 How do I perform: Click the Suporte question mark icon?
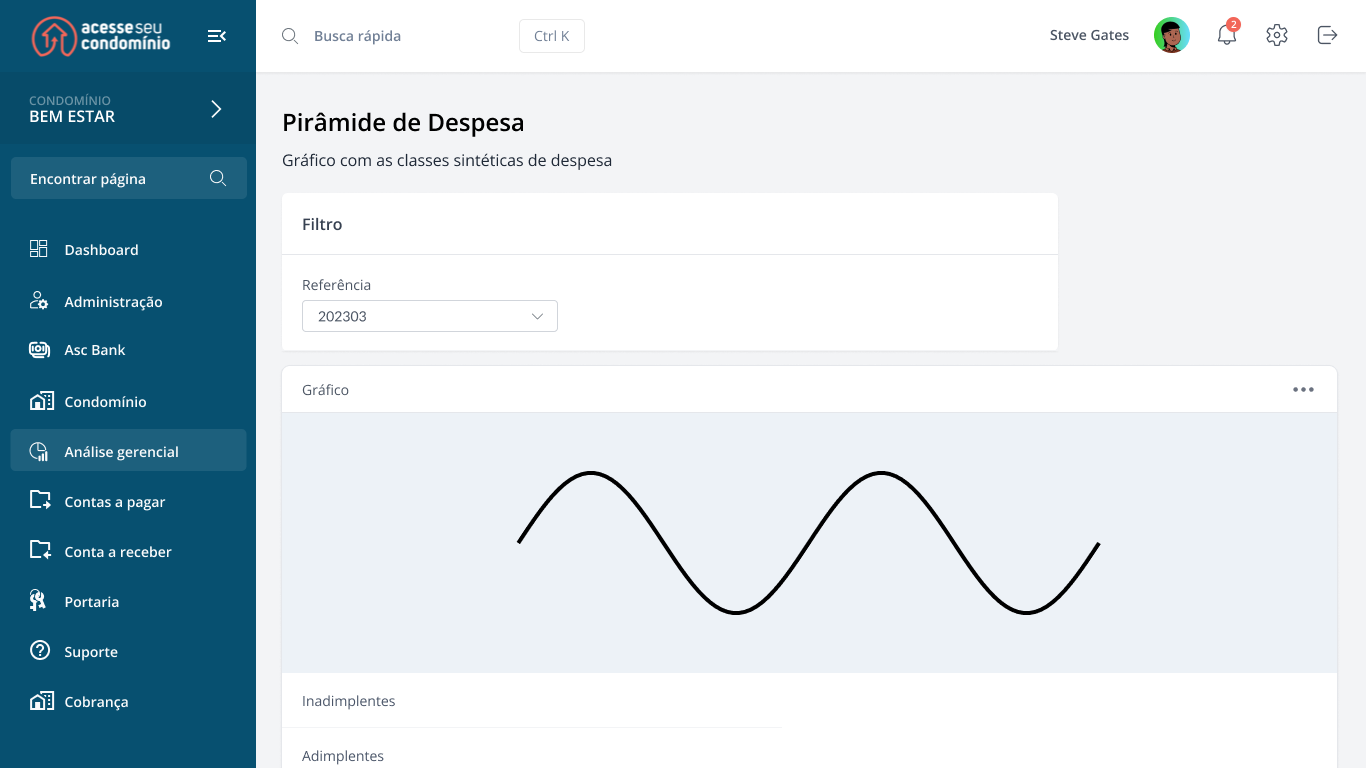pos(39,651)
